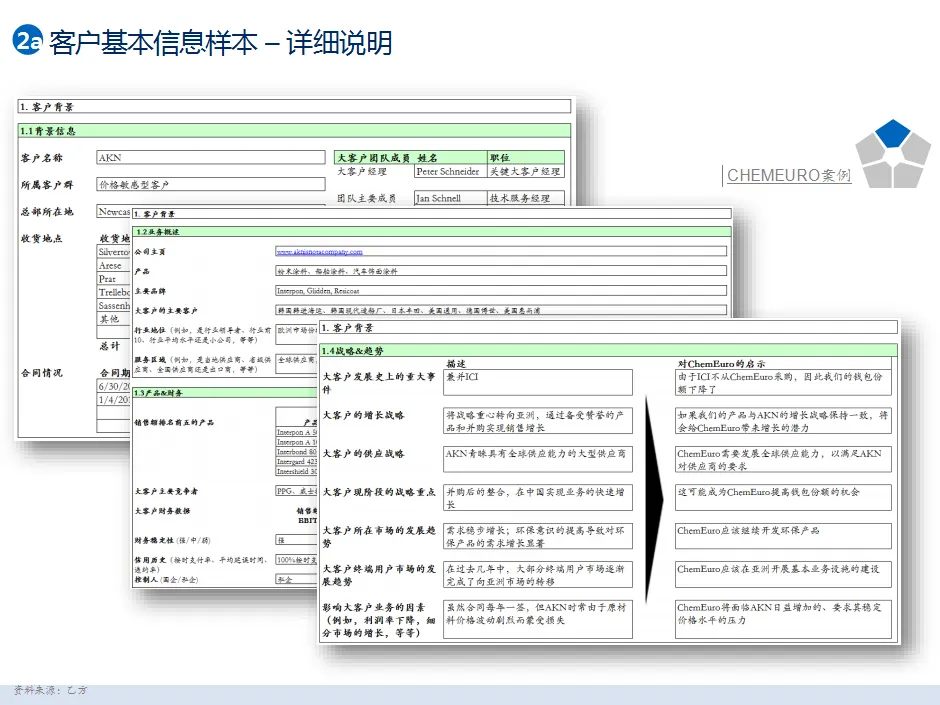The image size is (940, 705).
Task: Click the 大客户团队成员 姓名 column header
Action: [x=410, y=158]
